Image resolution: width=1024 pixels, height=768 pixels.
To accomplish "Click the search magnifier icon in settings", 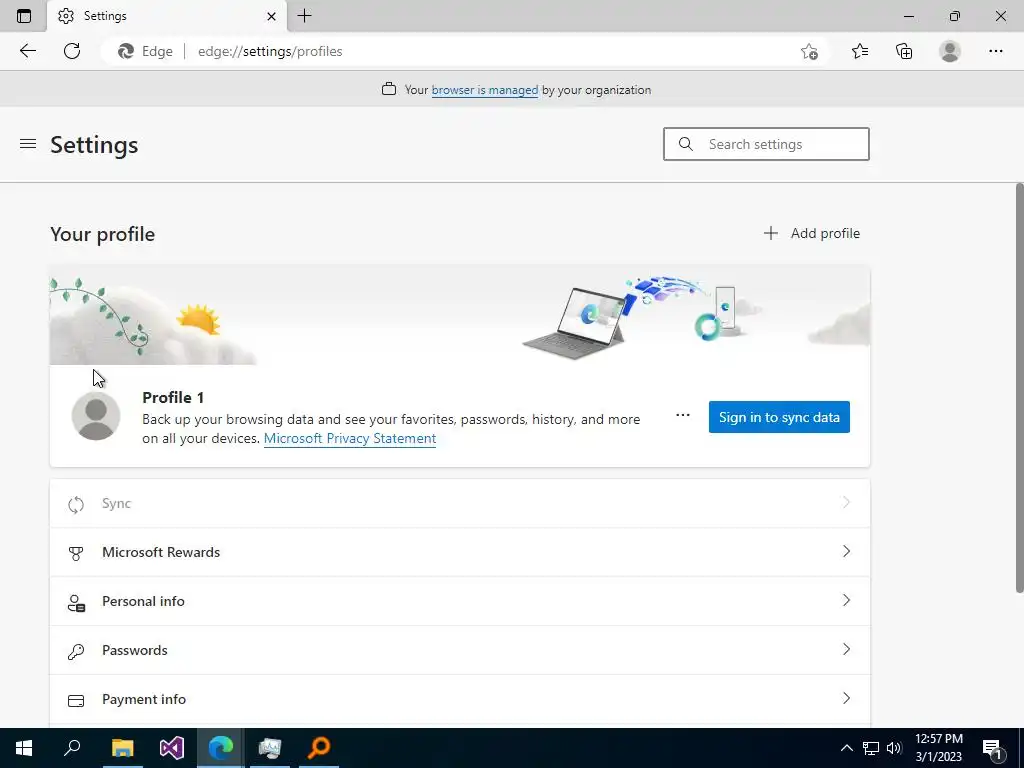I will click(x=685, y=144).
